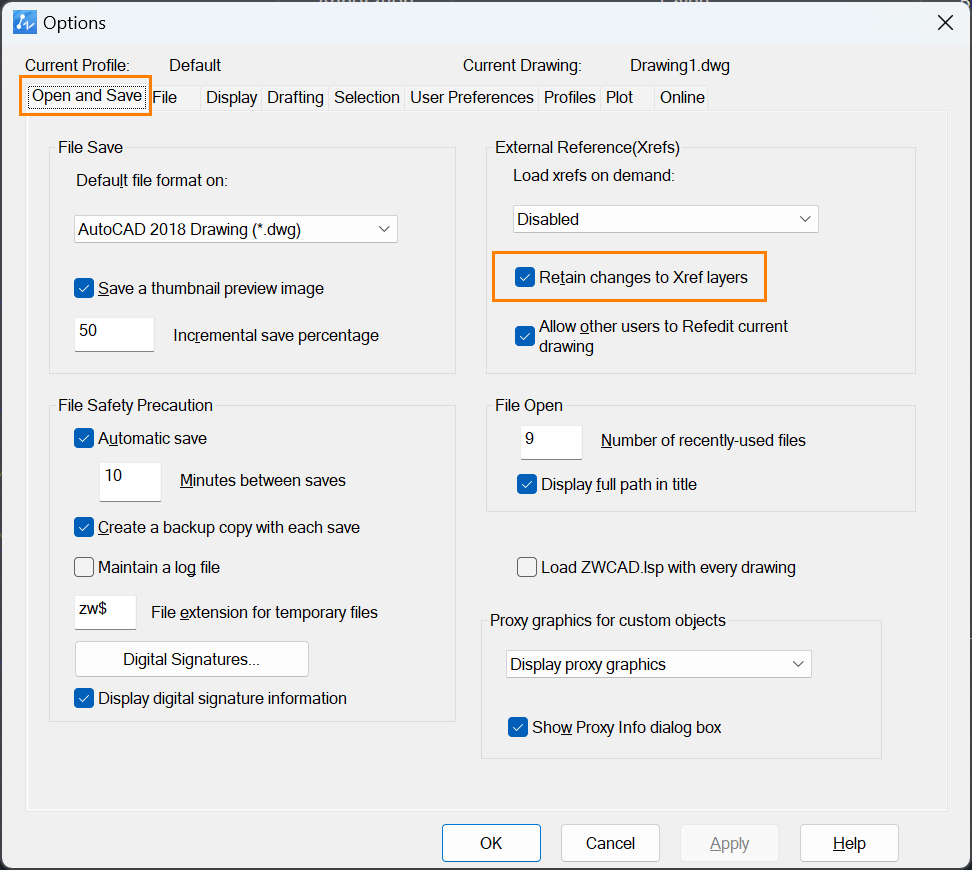The width and height of the screenshot is (972, 870).
Task: Click the Default profile name text
Action: pyautogui.click(x=195, y=65)
